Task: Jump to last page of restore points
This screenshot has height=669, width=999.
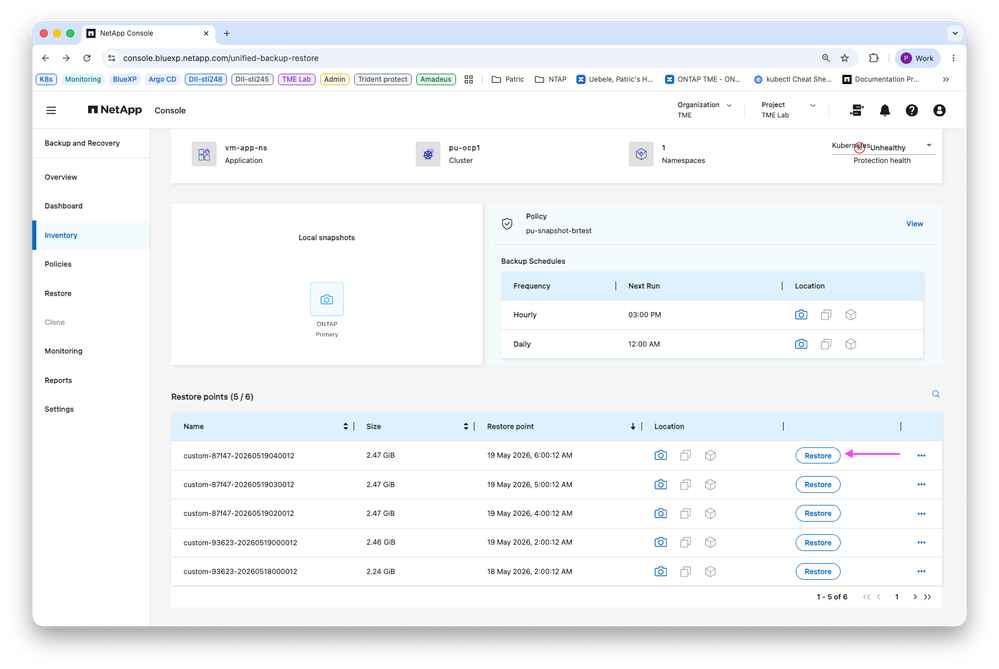Action: 928,597
